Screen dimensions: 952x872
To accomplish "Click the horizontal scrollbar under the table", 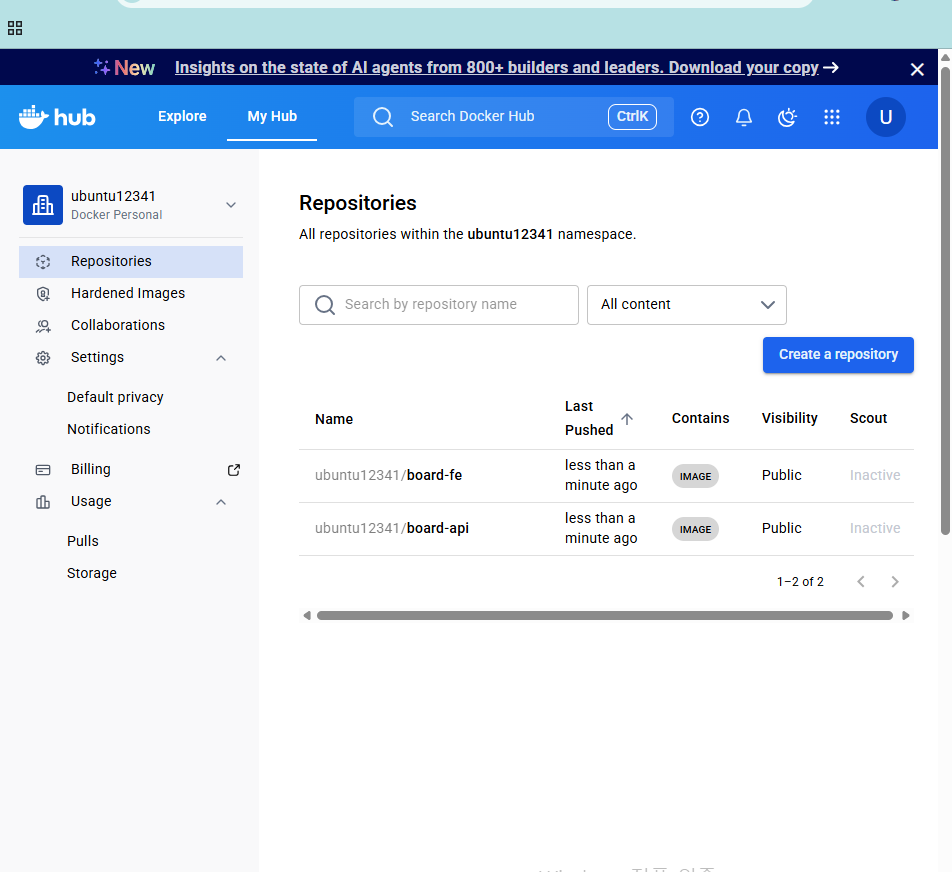I will coord(605,616).
